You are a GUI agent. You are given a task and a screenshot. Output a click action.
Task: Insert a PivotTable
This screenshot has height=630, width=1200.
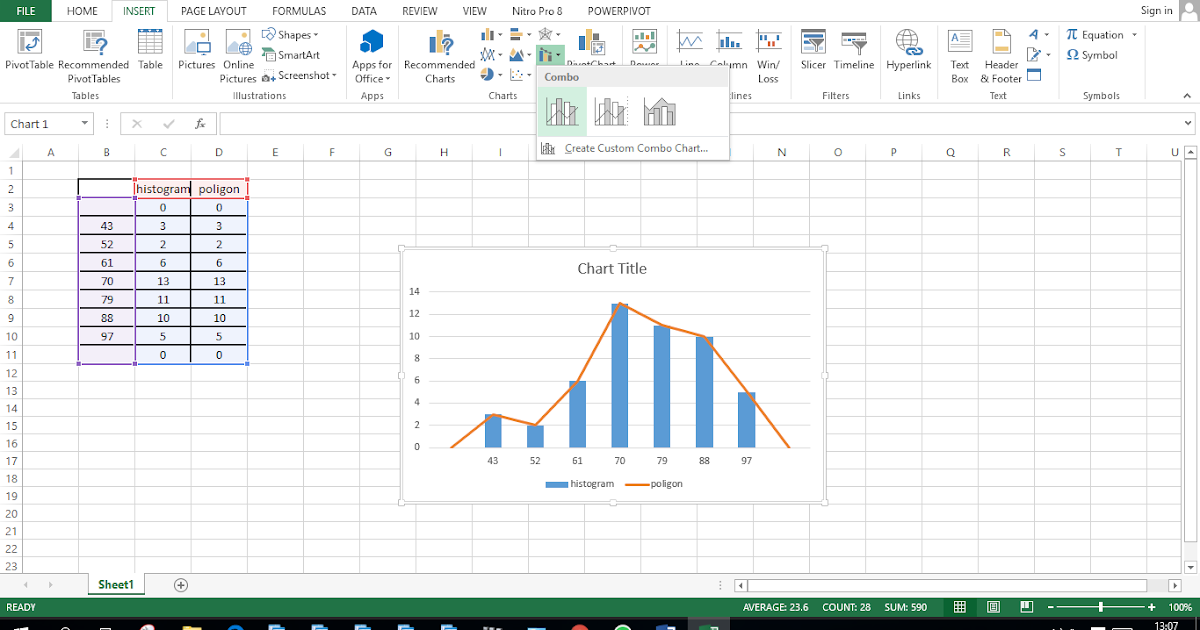[30, 52]
